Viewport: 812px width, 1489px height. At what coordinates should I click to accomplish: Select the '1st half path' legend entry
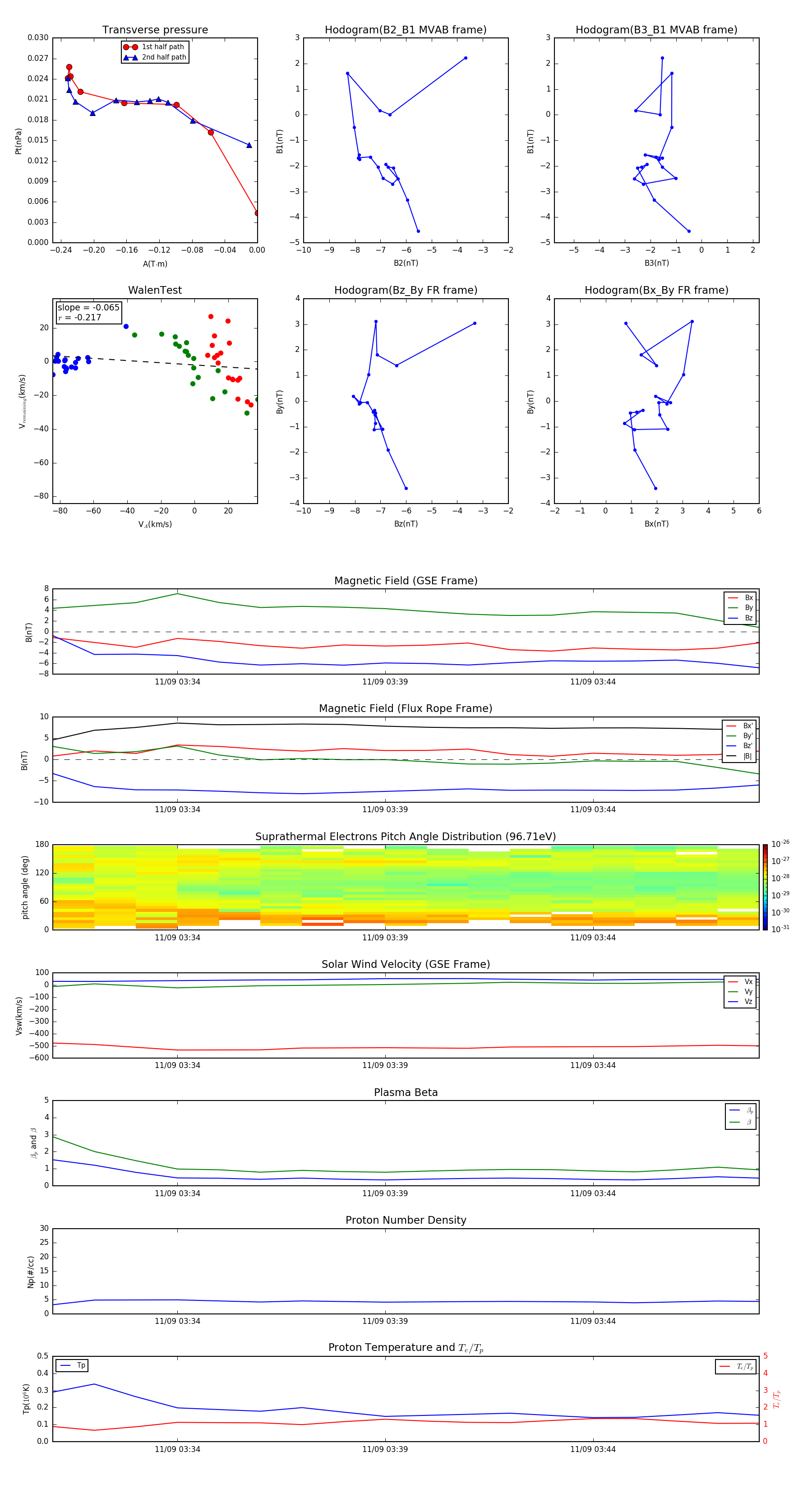154,47
